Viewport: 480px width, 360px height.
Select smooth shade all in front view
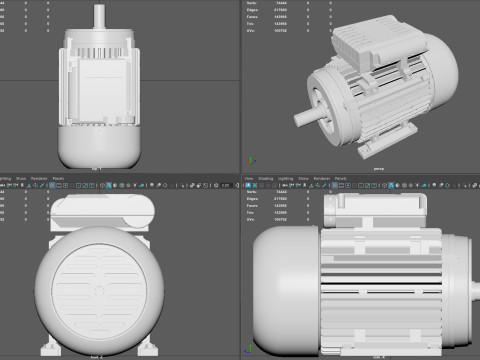pyautogui.click(x=109, y=185)
